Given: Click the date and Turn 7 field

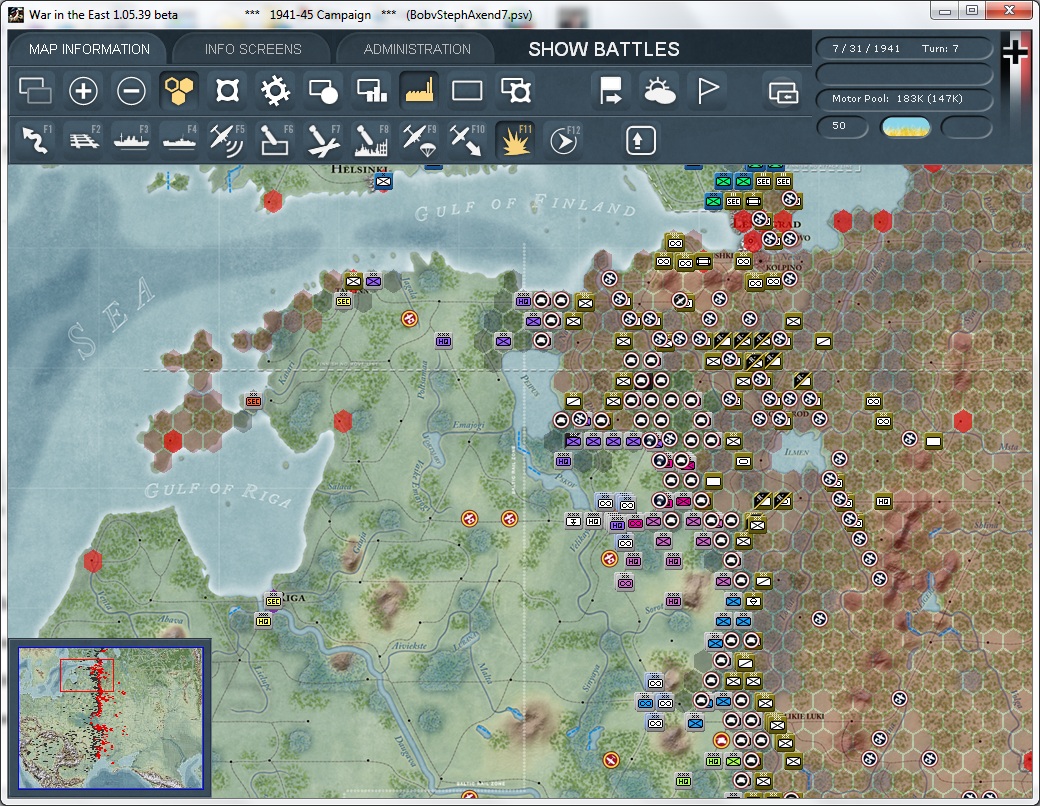Looking at the screenshot, I should coord(904,48).
